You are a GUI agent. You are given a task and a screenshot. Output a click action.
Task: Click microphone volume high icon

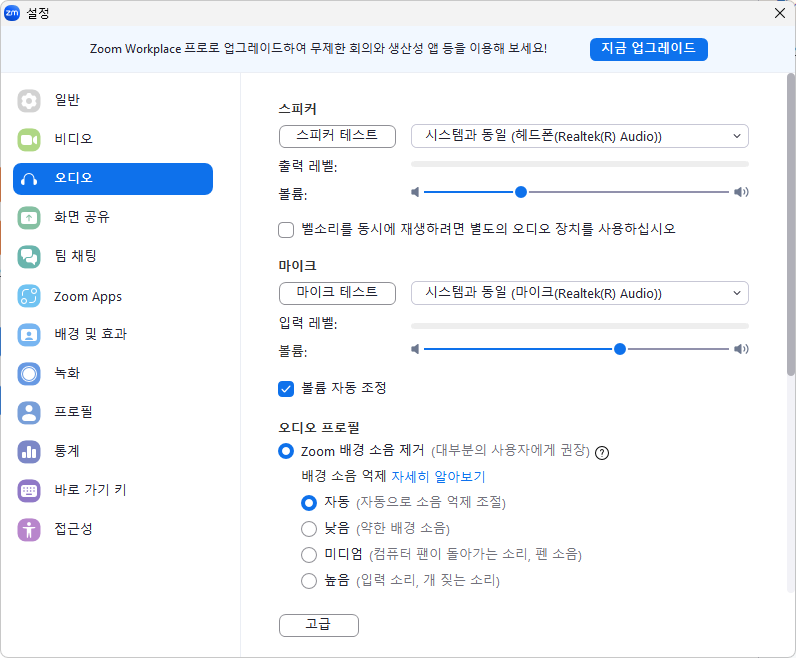741,349
